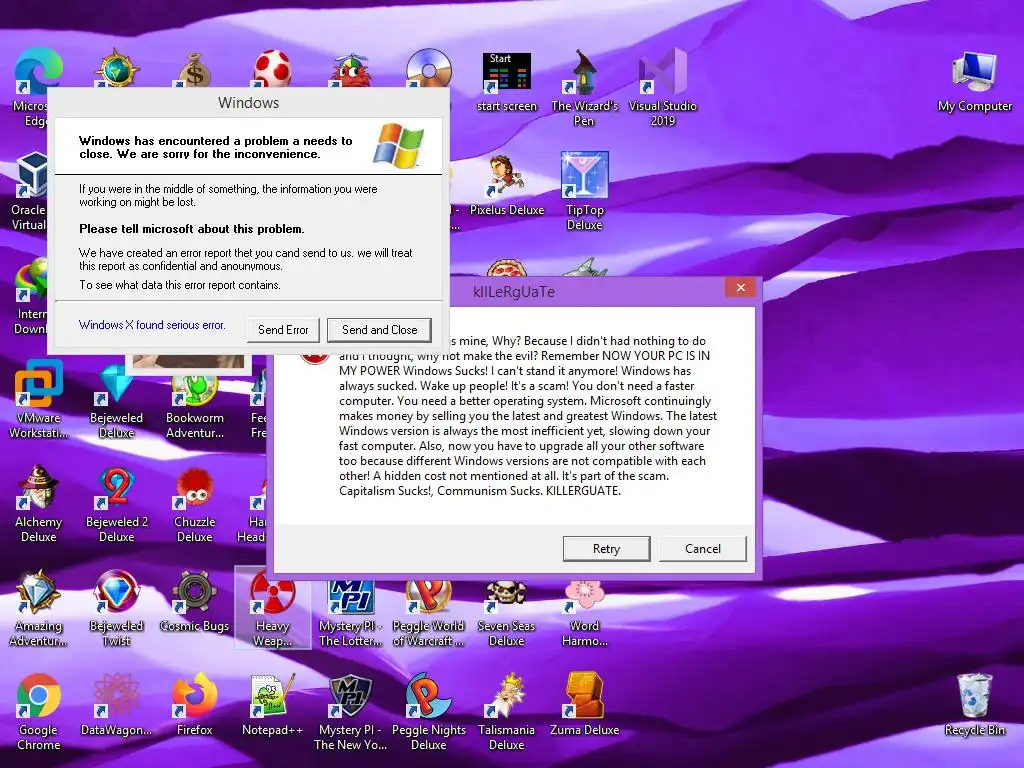Open the Google Chrome shortcut

click(x=39, y=712)
